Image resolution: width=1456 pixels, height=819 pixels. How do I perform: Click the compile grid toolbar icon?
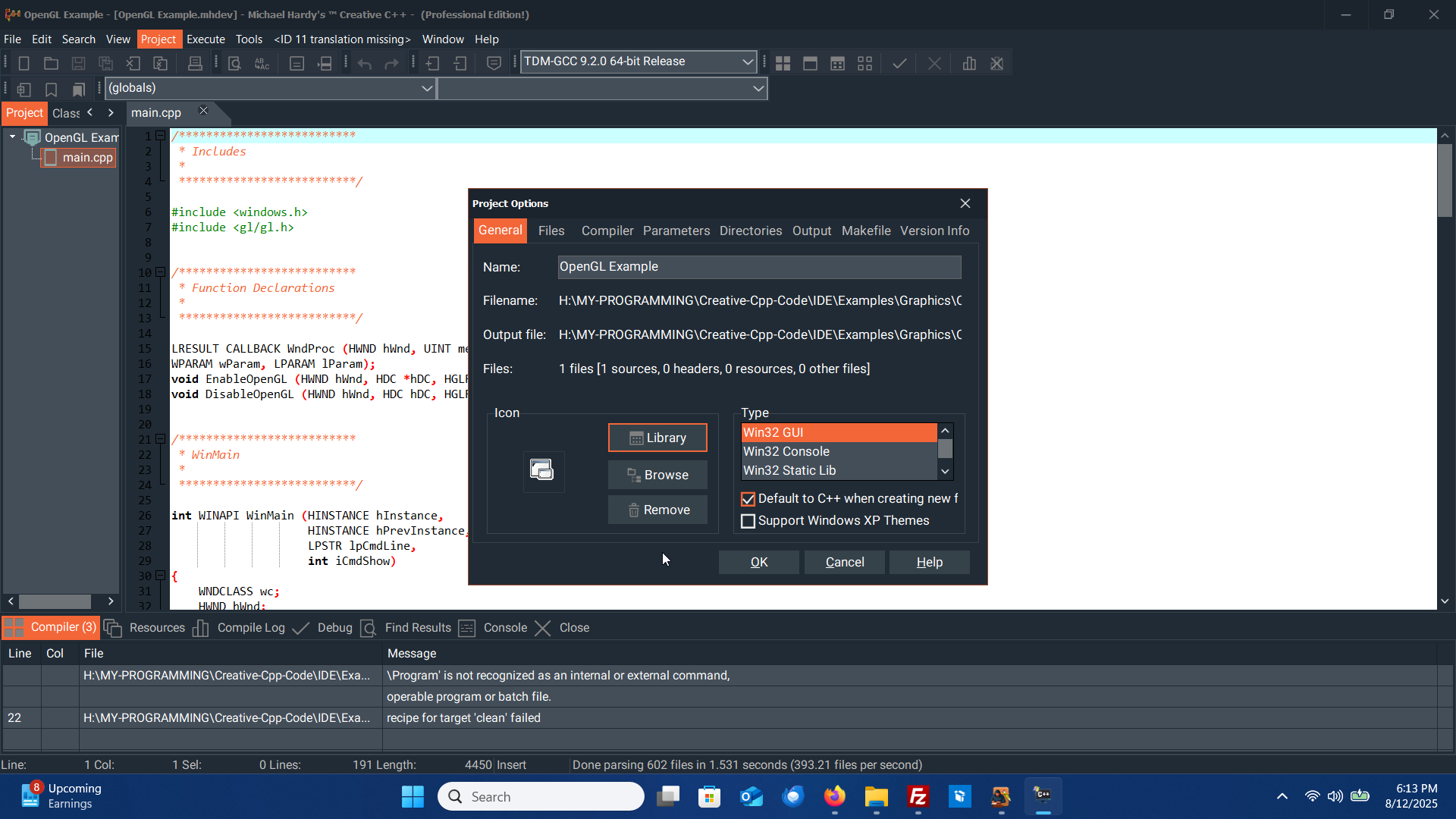(x=783, y=64)
